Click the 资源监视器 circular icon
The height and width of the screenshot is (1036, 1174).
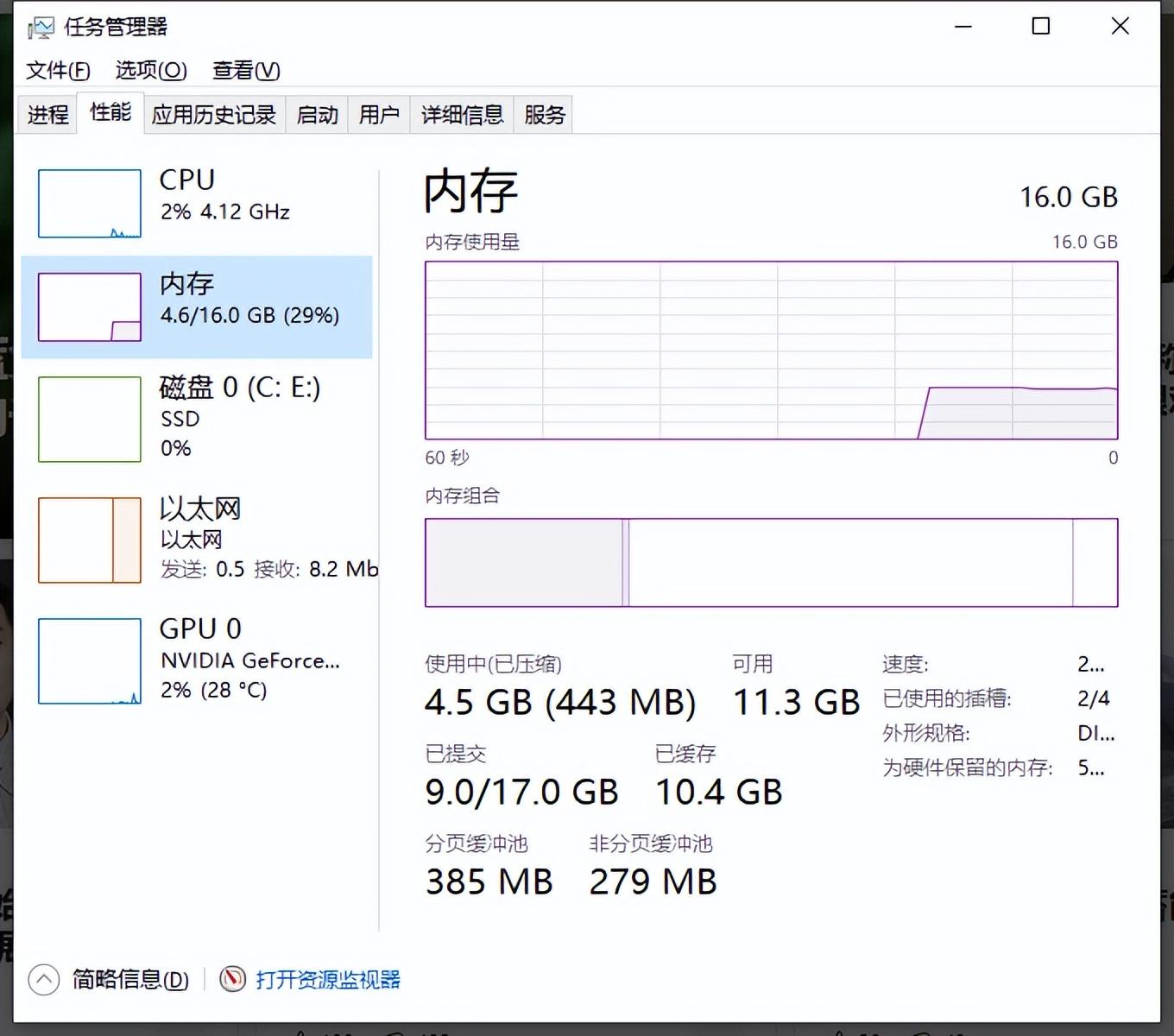[x=231, y=979]
